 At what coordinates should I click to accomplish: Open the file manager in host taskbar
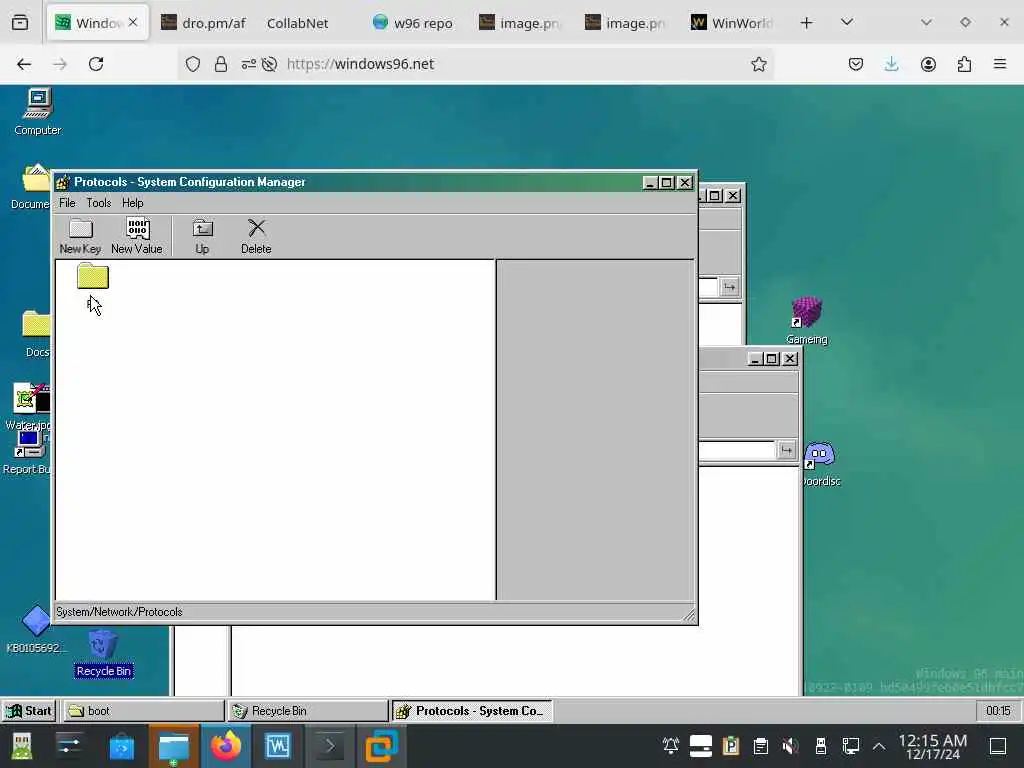[173, 746]
